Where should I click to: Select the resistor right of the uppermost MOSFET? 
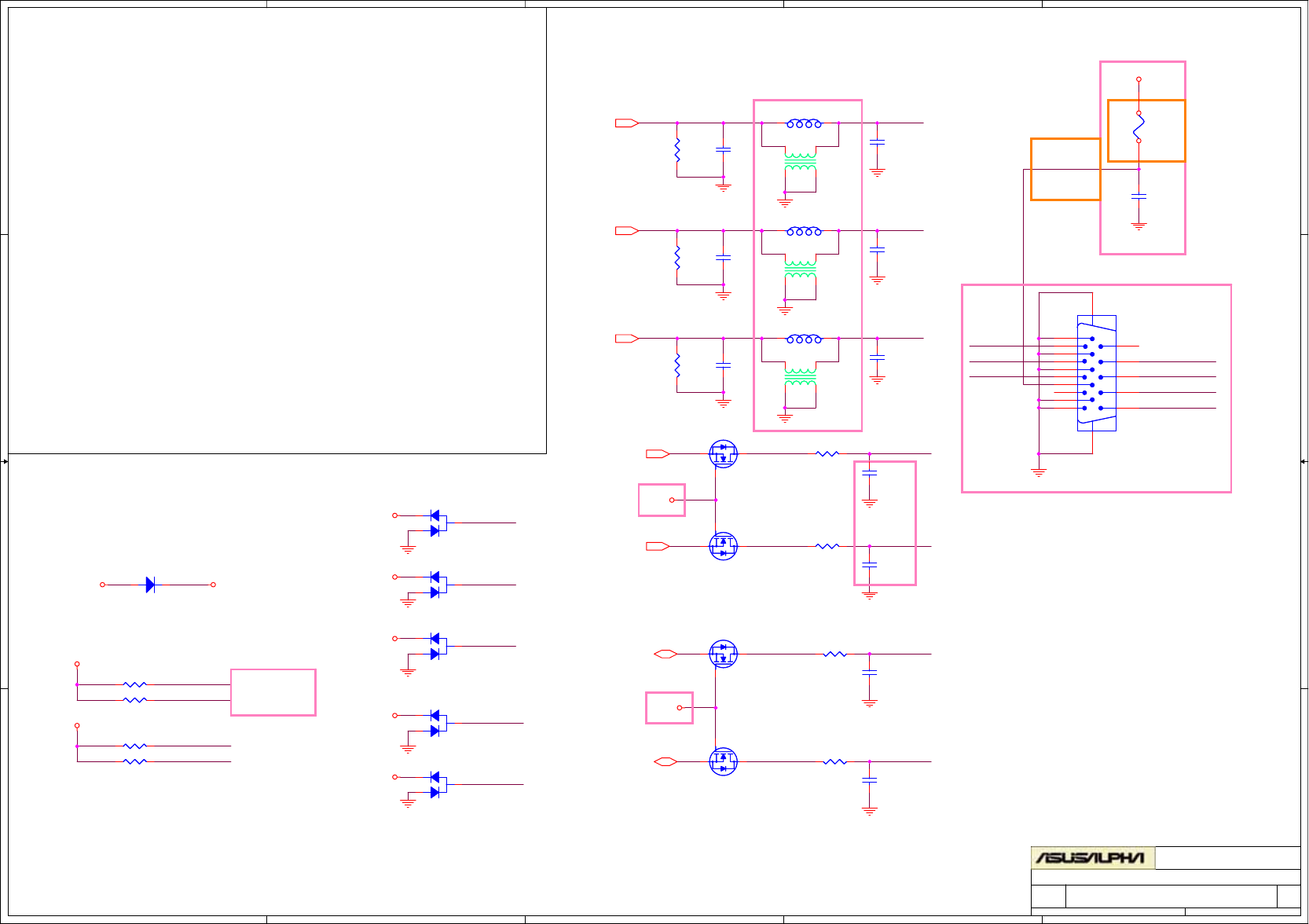click(827, 453)
